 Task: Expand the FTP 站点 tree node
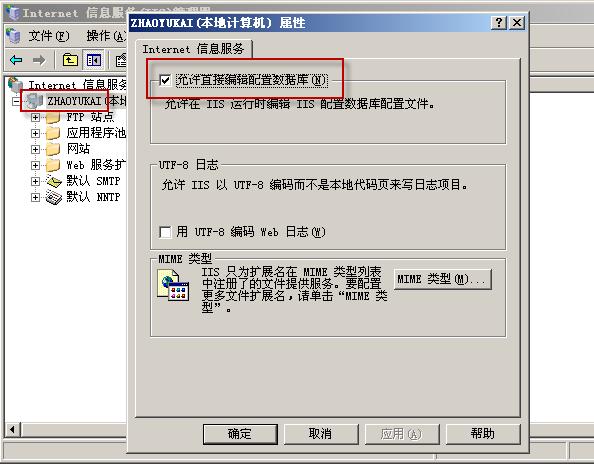tap(35, 117)
